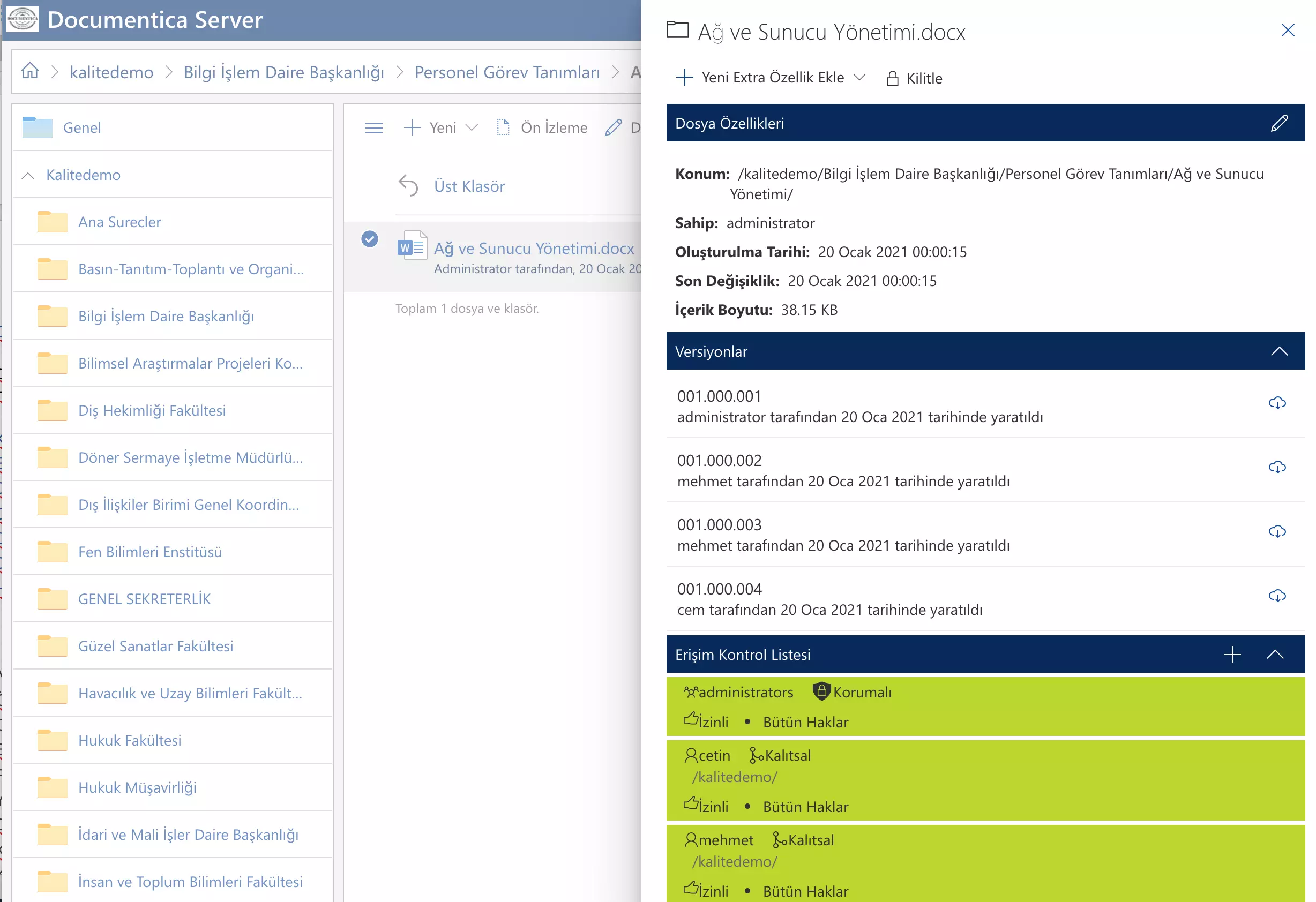Click plus icon of Yeni Extra Özellik Ekle
The width and height of the screenshot is (1316, 902).
pos(685,77)
